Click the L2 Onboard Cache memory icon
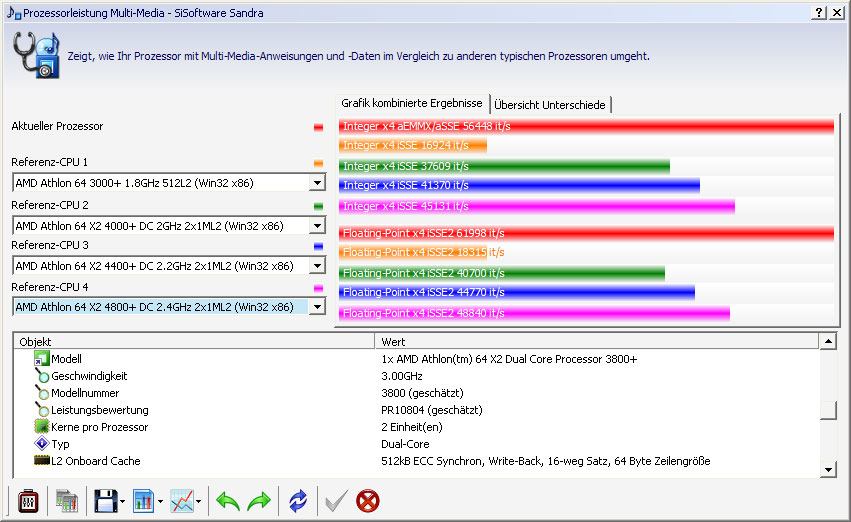This screenshot has height=522, width=851. coord(42,460)
